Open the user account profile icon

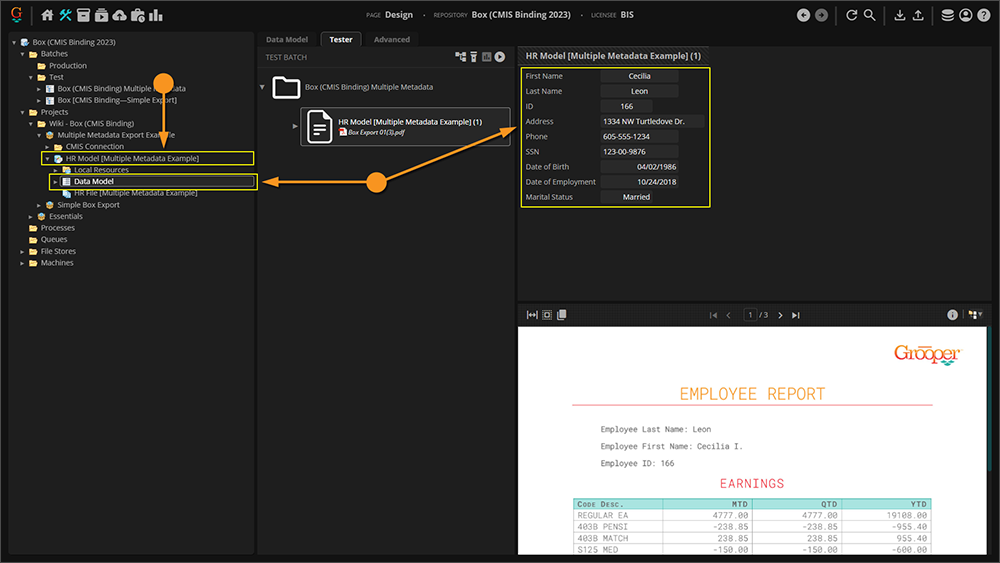[x=965, y=15]
